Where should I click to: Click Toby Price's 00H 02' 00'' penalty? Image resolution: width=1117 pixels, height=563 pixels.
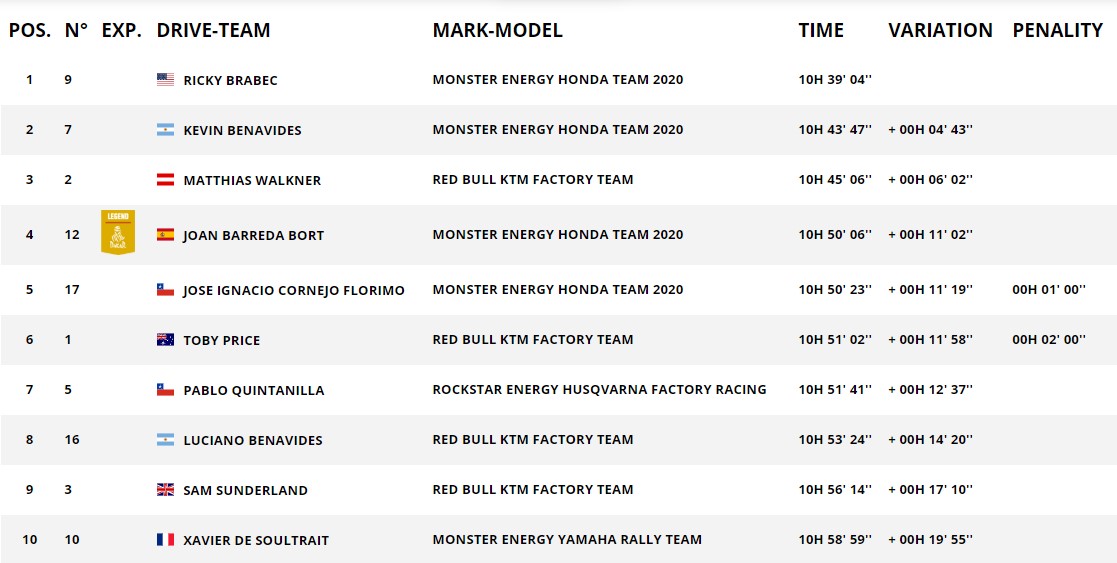(1049, 339)
